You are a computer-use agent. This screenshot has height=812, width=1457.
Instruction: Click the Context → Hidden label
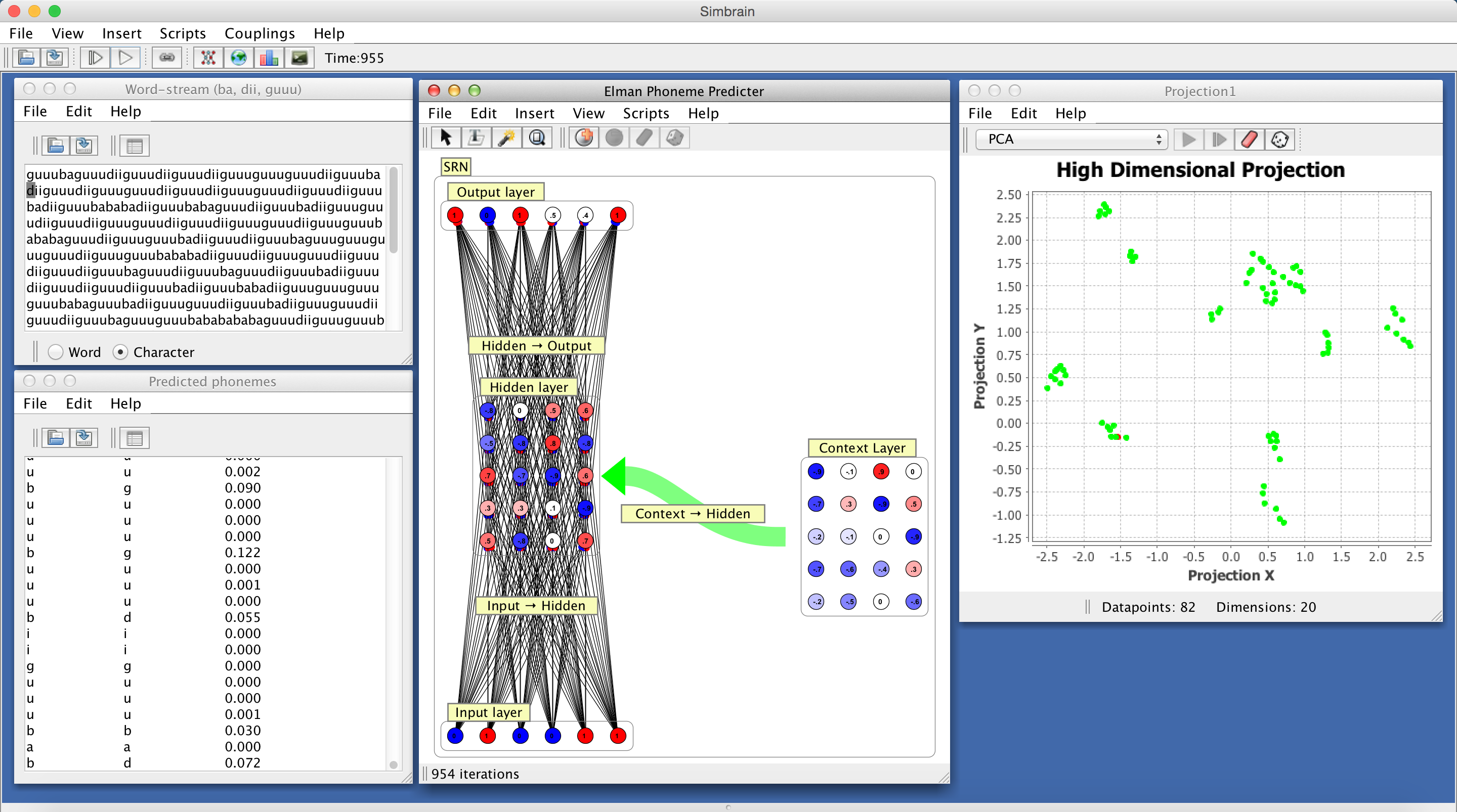click(x=692, y=514)
